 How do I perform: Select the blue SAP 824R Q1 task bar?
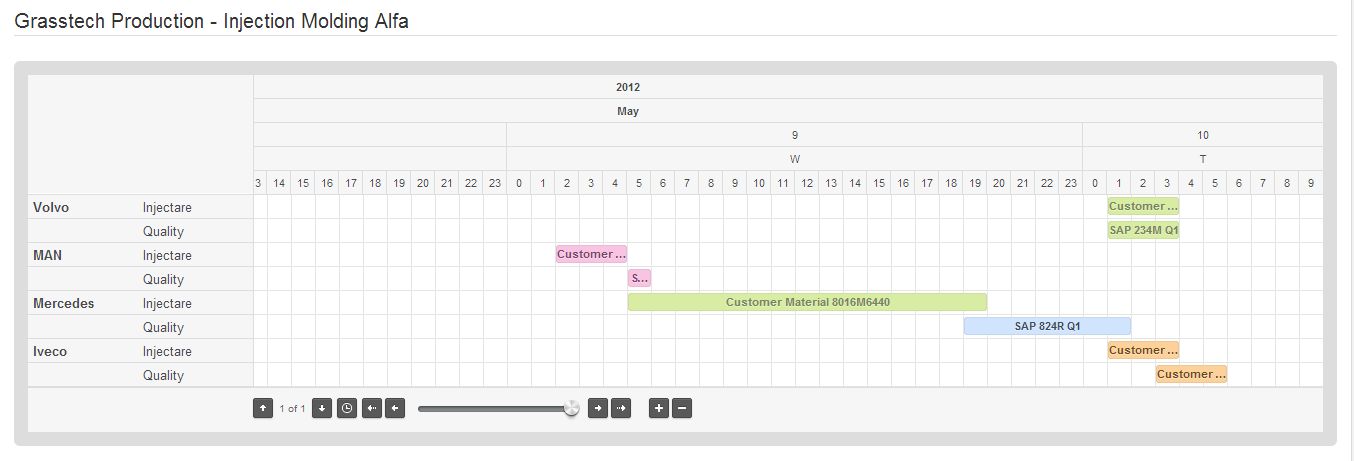tap(1047, 326)
